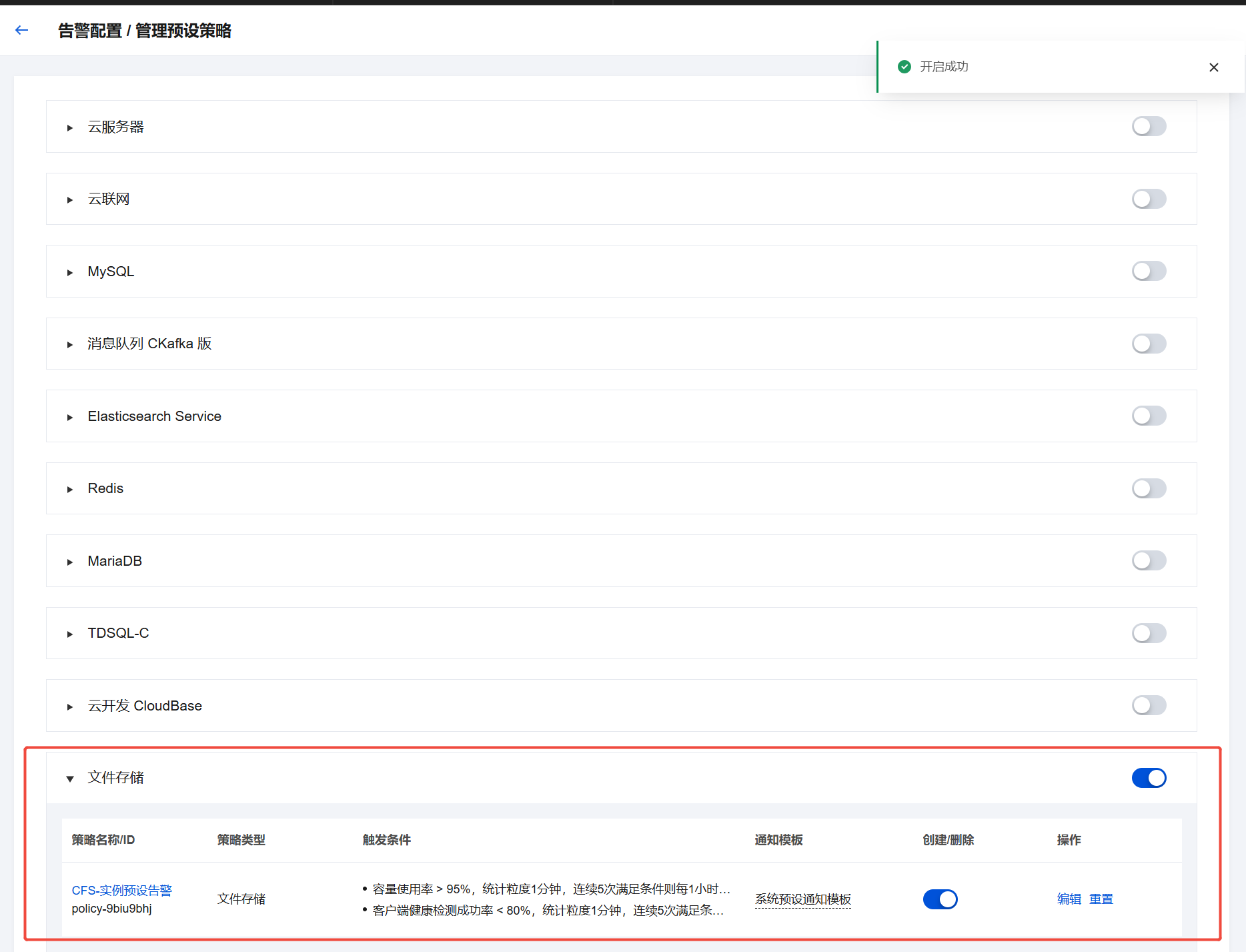Open the 系统预设通知模板 template link

click(x=802, y=899)
